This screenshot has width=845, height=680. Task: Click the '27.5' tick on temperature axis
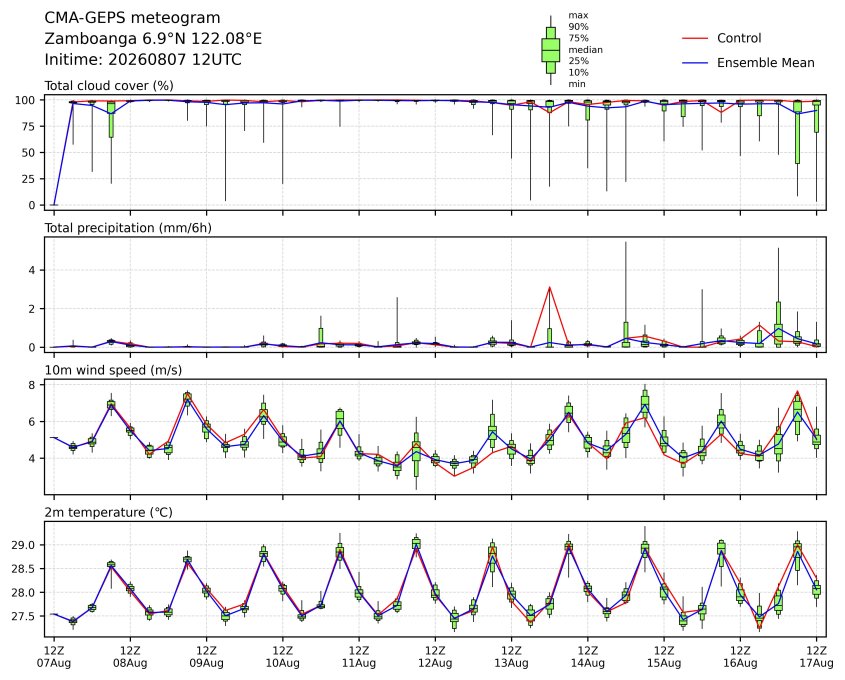[23, 616]
